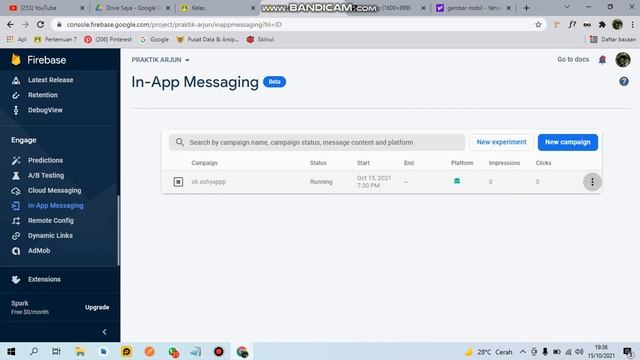
Task: Open File Explorer from the taskbar
Action: point(80,351)
